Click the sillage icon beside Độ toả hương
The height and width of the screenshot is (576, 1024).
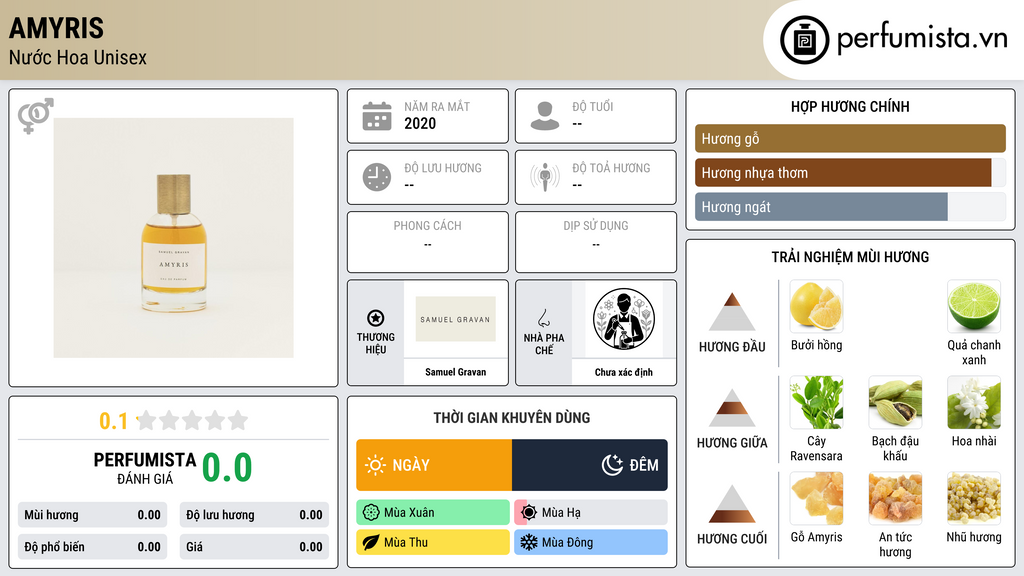545,177
